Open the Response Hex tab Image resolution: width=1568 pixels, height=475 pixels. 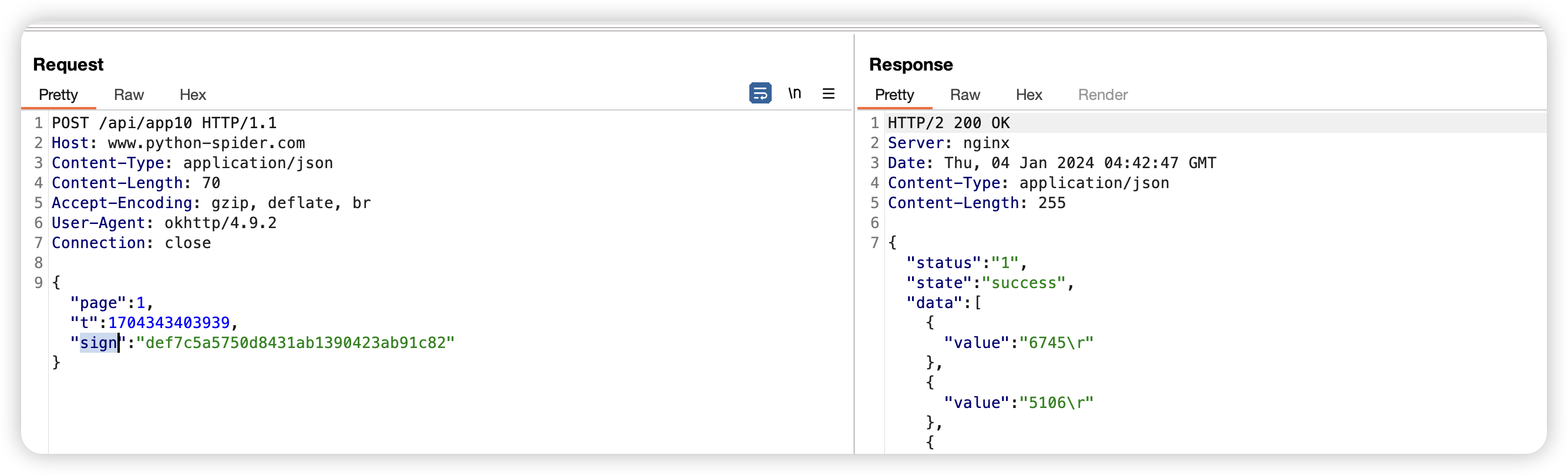click(x=1029, y=95)
